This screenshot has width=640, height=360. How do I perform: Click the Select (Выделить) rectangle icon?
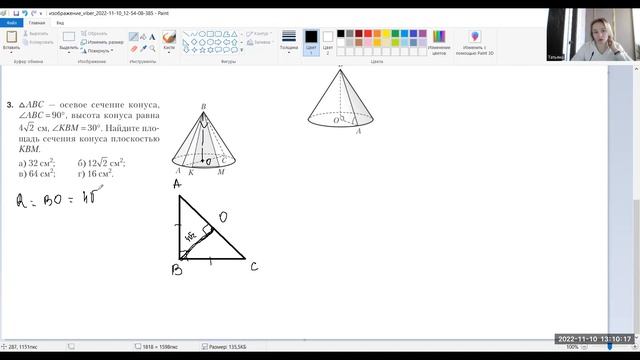tap(69, 37)
